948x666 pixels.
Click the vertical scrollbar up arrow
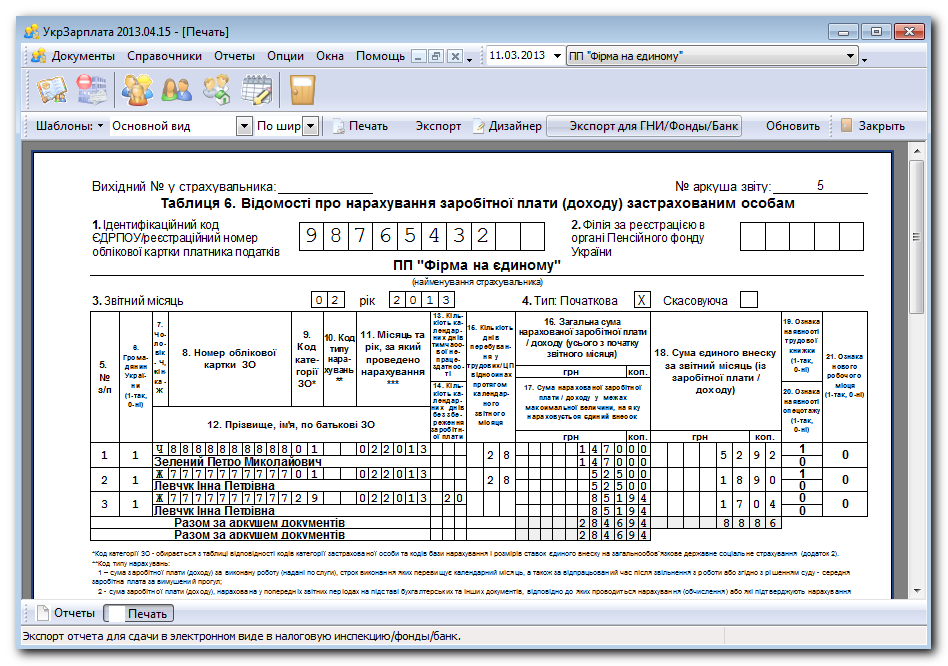point(917,151)
